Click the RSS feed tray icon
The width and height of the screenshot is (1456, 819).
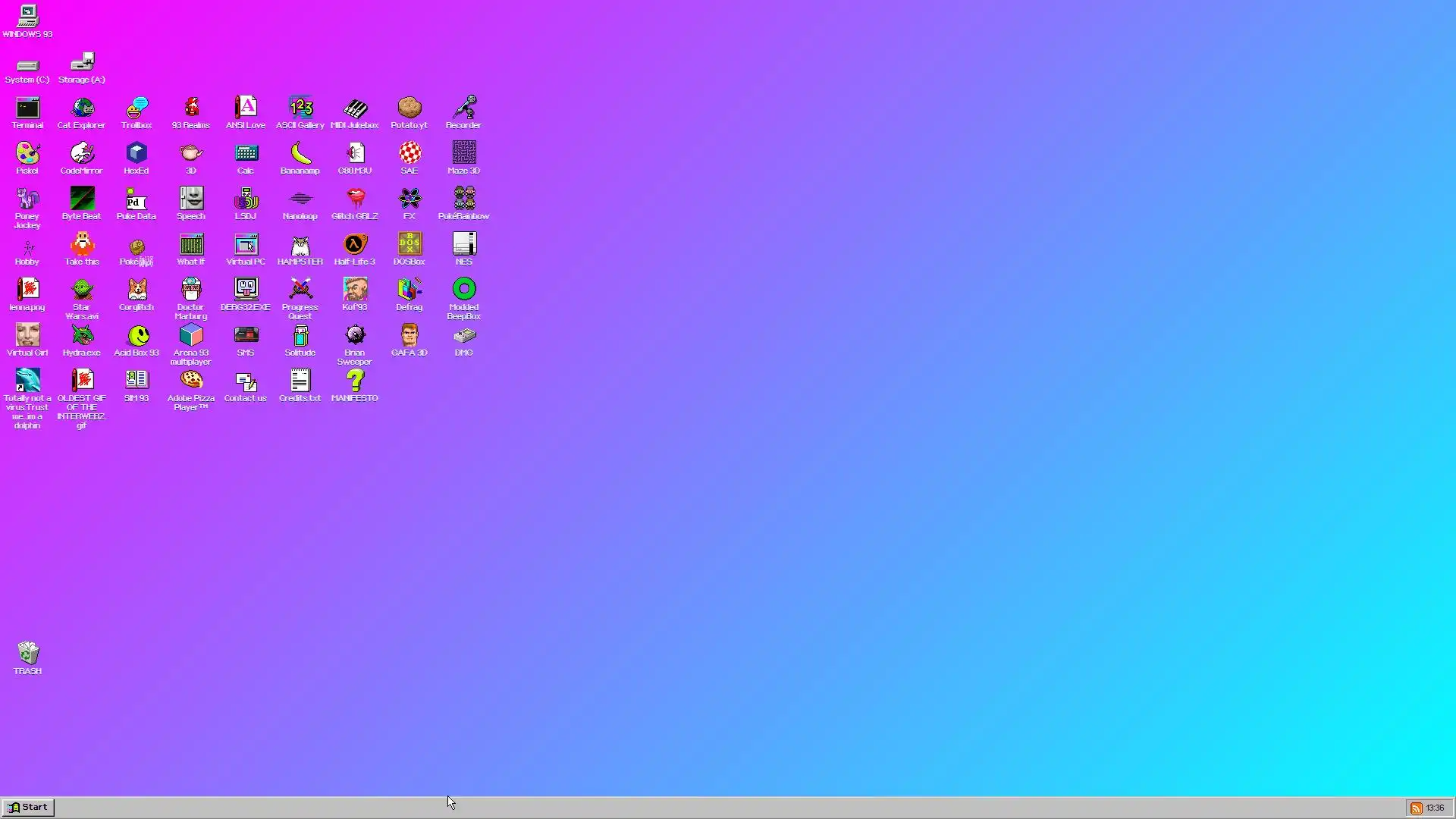1416,808
